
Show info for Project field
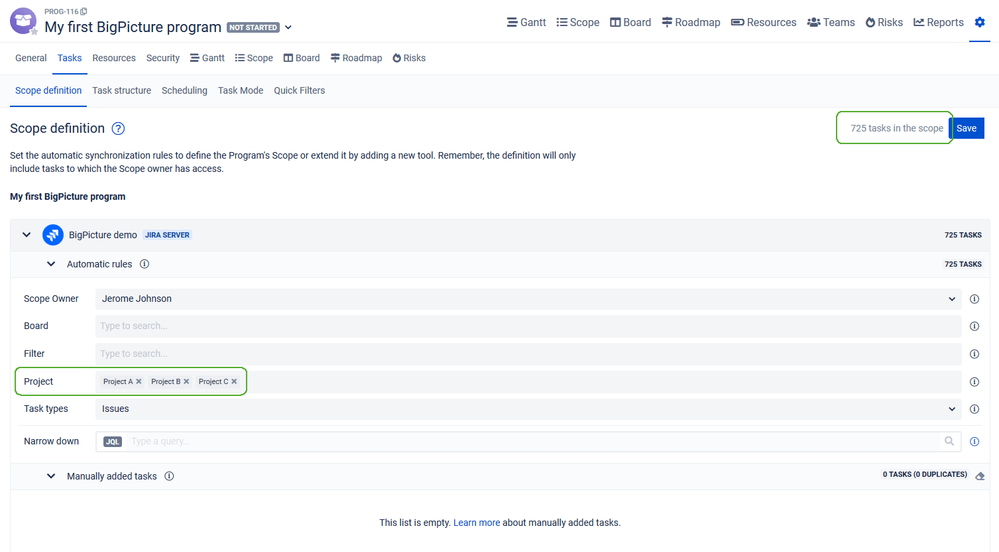click(x=974, y=382)
